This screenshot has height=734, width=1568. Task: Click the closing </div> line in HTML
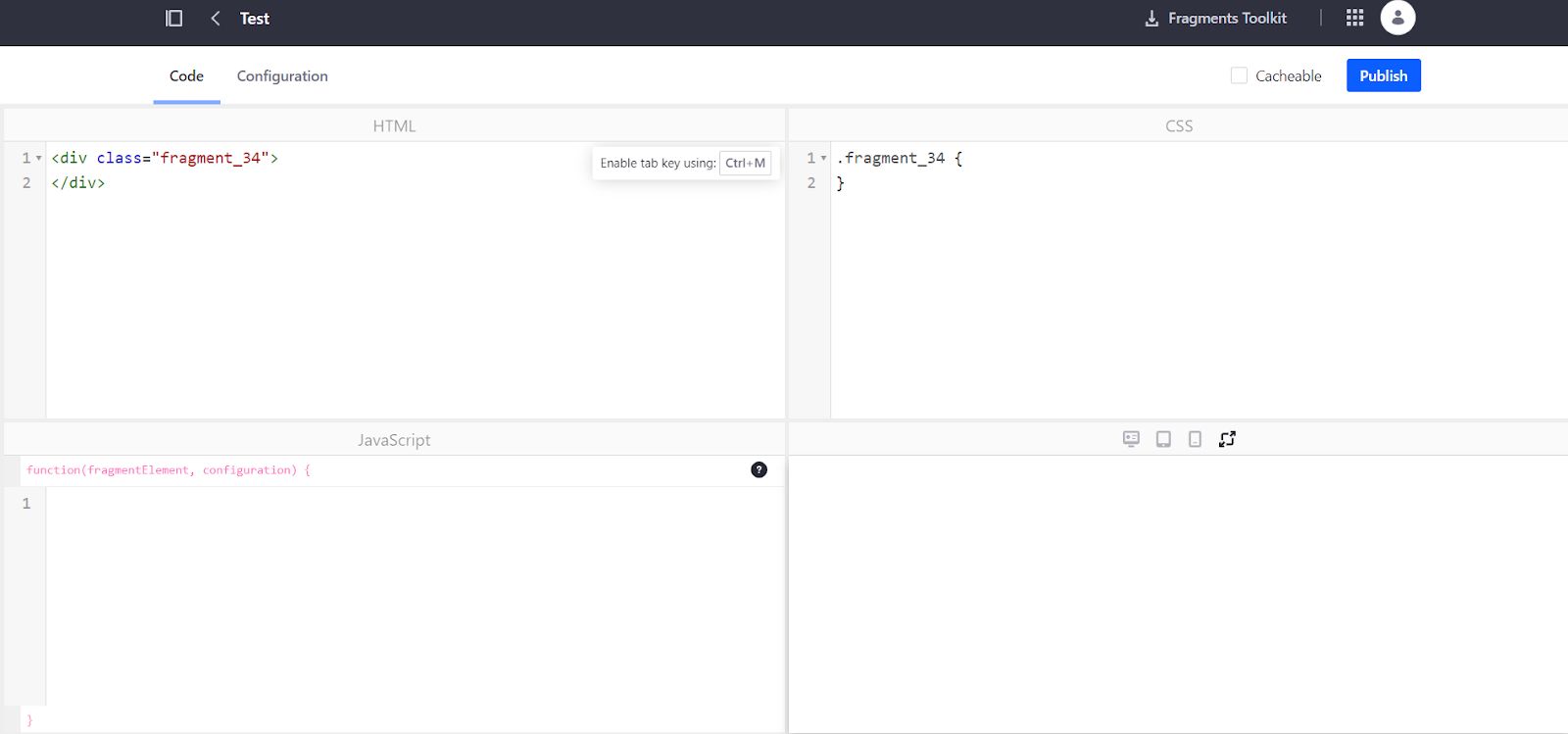(78, 182)
